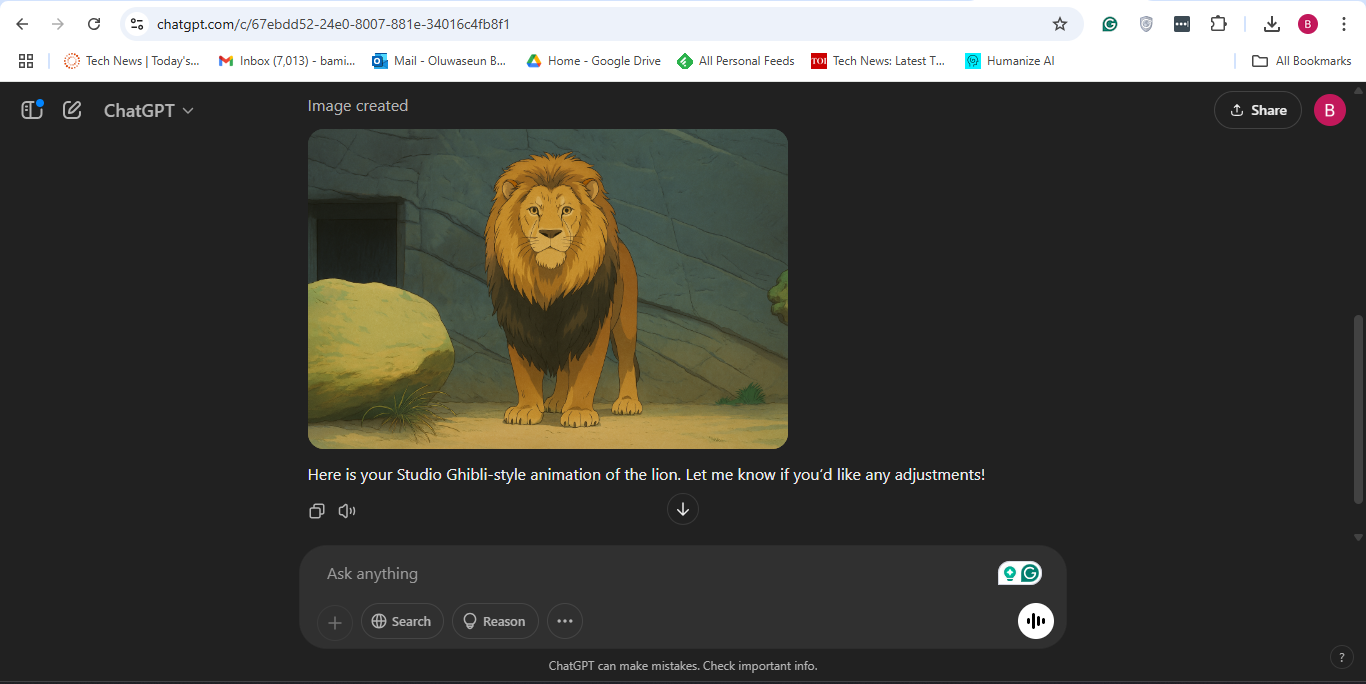Toggle the ChatGPT sidebar open

point(32,110)
